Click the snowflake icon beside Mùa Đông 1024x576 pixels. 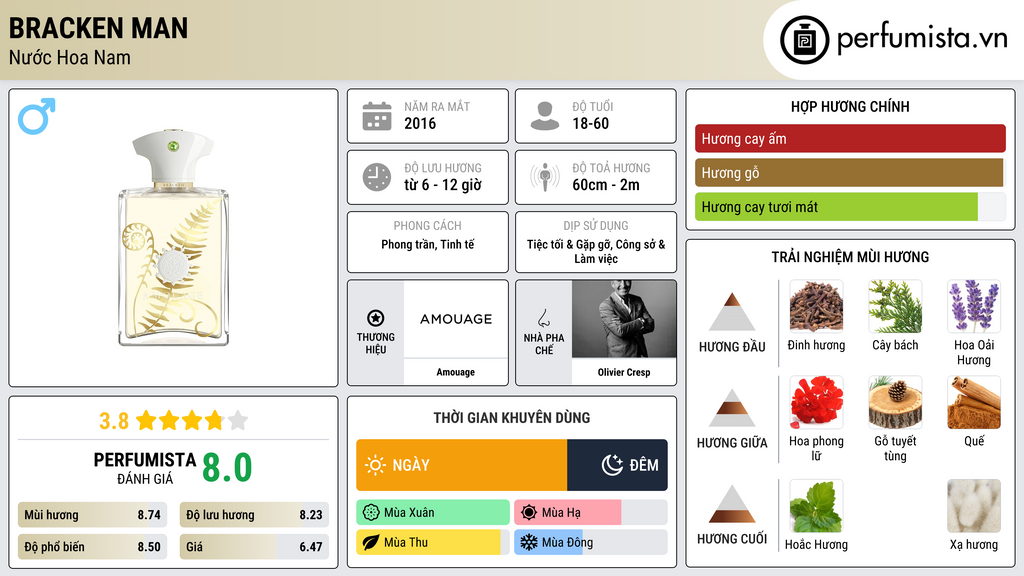[x=528, y=542]
